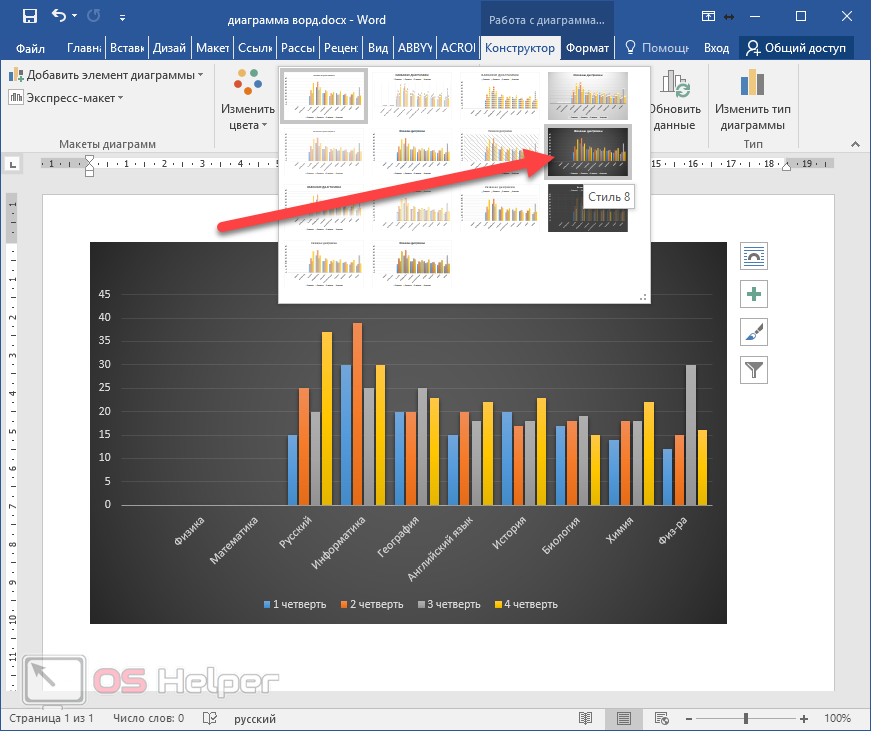Open the Файл tab
Screen dimensions: 871x731
[x=30, y=48]
